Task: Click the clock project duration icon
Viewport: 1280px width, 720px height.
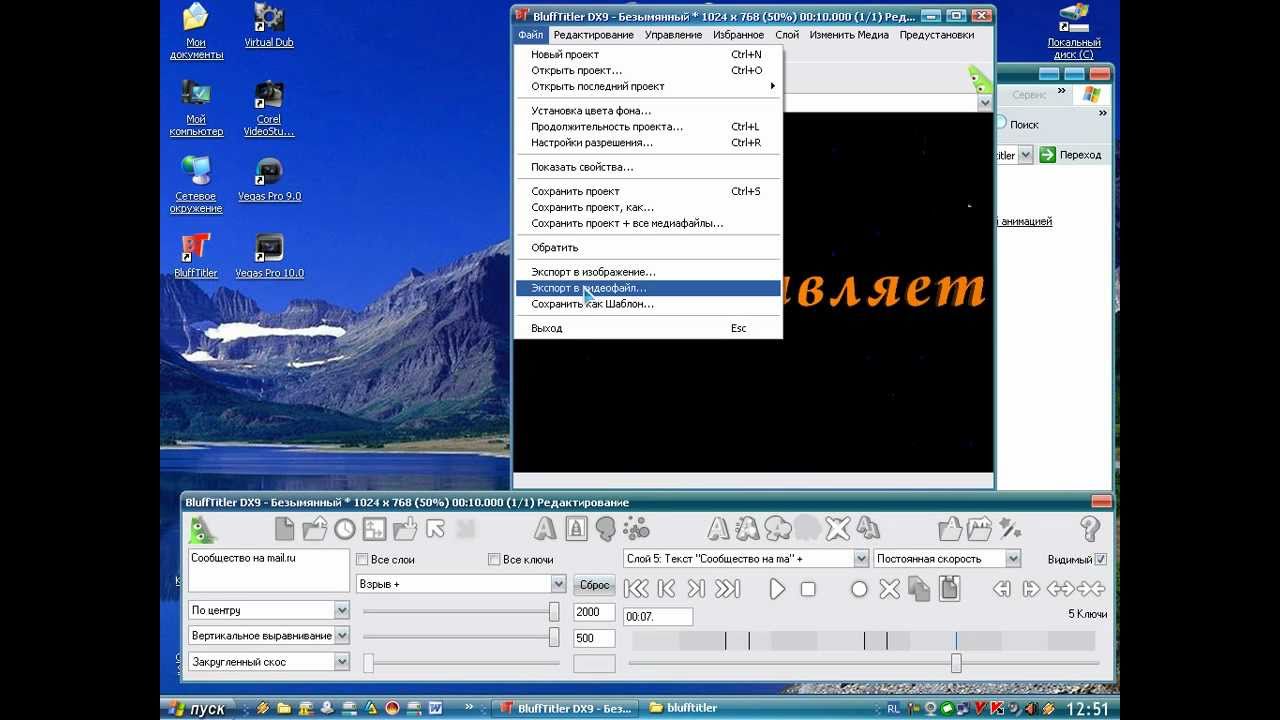Action: [345, 529]
